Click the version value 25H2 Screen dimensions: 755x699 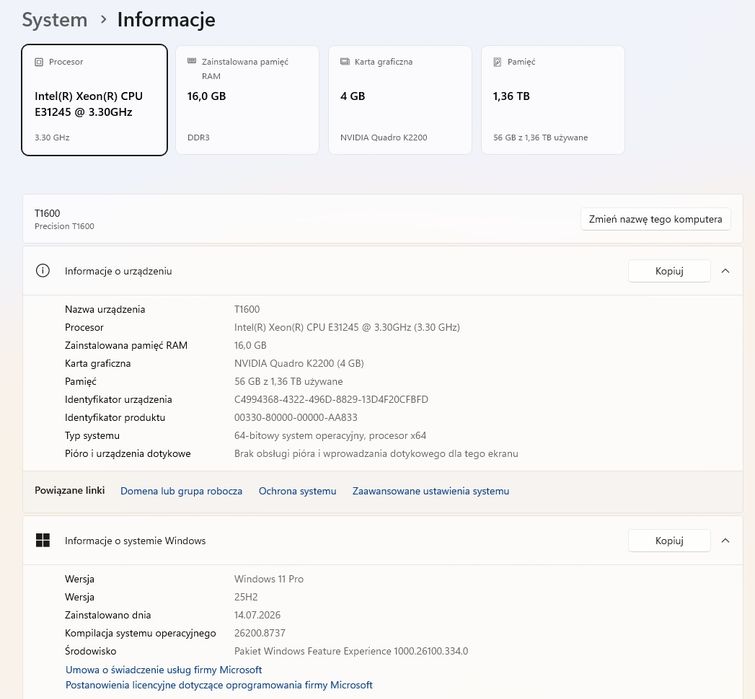click(x=246, y=597)
